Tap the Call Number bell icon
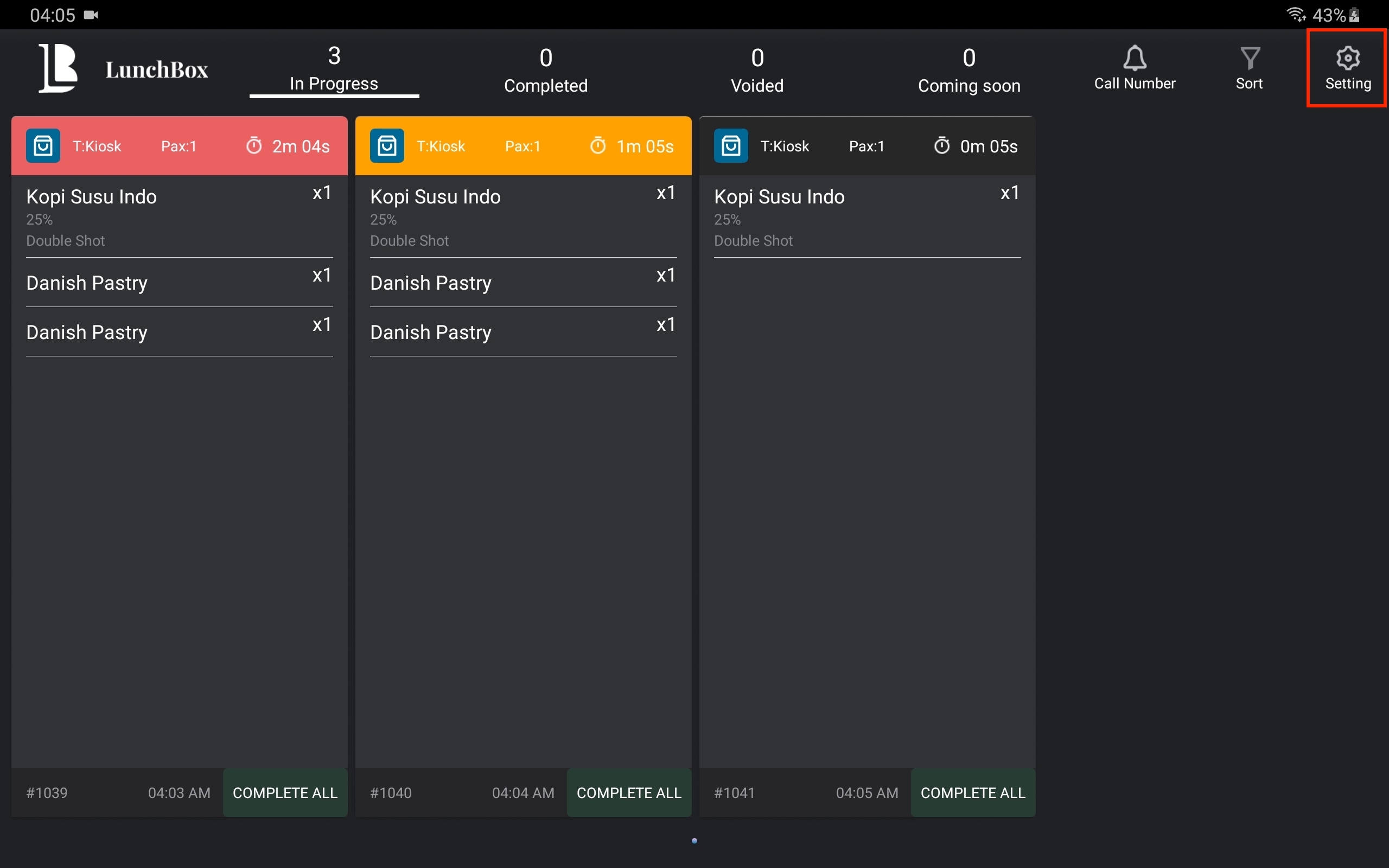The image size is (1389, 868). [x=1134, y=58]
